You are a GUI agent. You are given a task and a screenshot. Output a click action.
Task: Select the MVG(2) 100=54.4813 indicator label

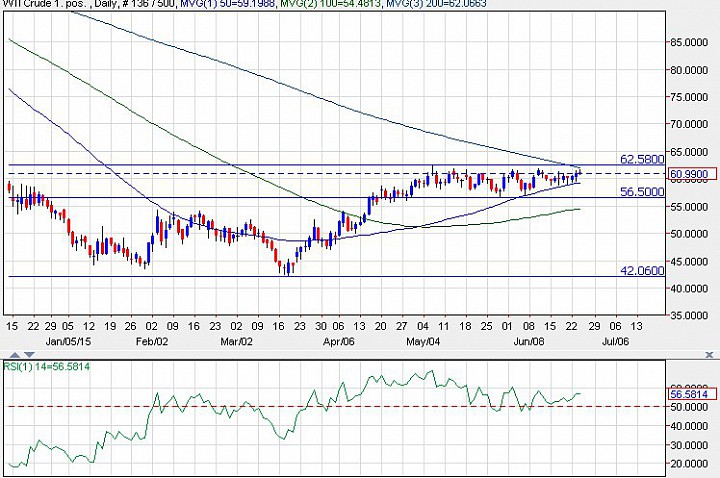(330, 4)
